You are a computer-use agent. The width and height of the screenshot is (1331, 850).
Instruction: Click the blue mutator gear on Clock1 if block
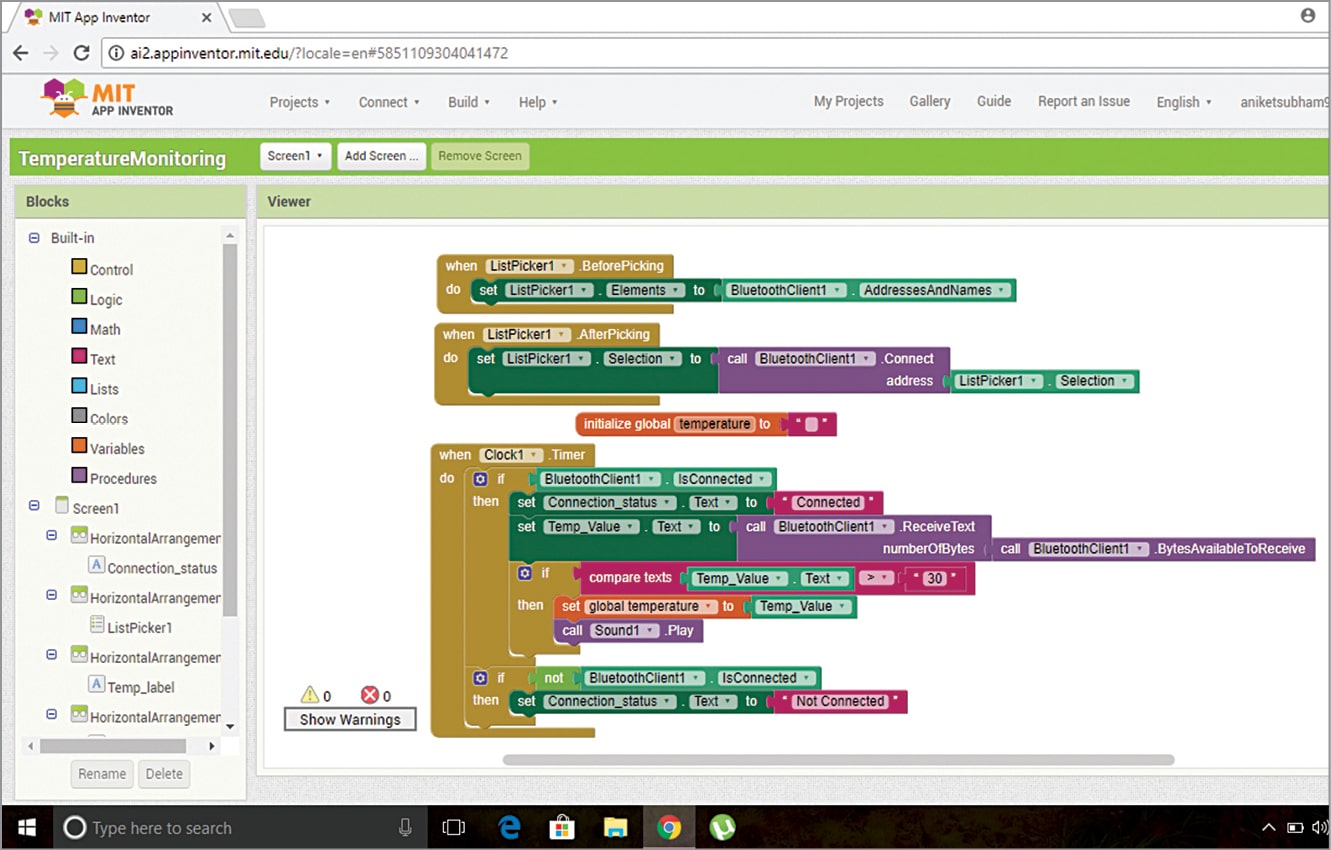(480, 480)
